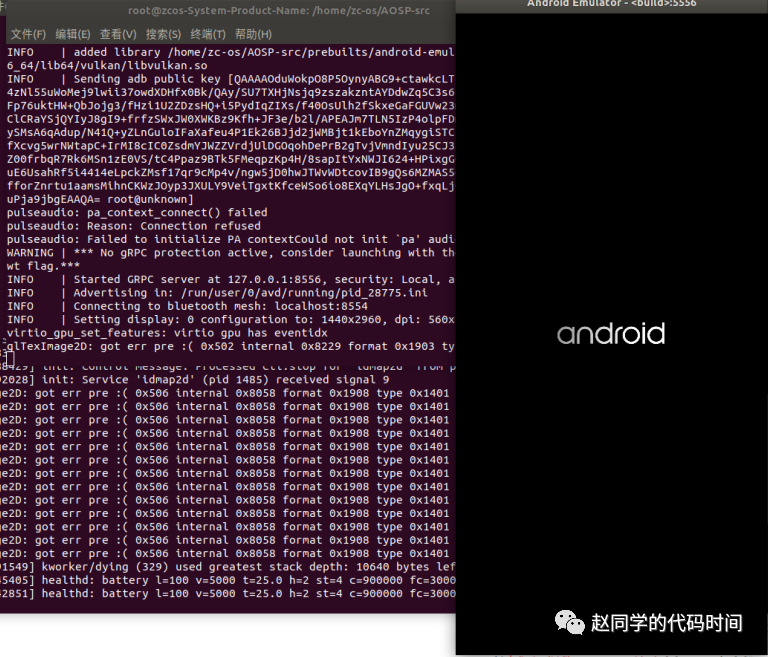
Task: Open the 查看(V) menu in the terminal
Action: pyautogui.click(x=118, y=34)
